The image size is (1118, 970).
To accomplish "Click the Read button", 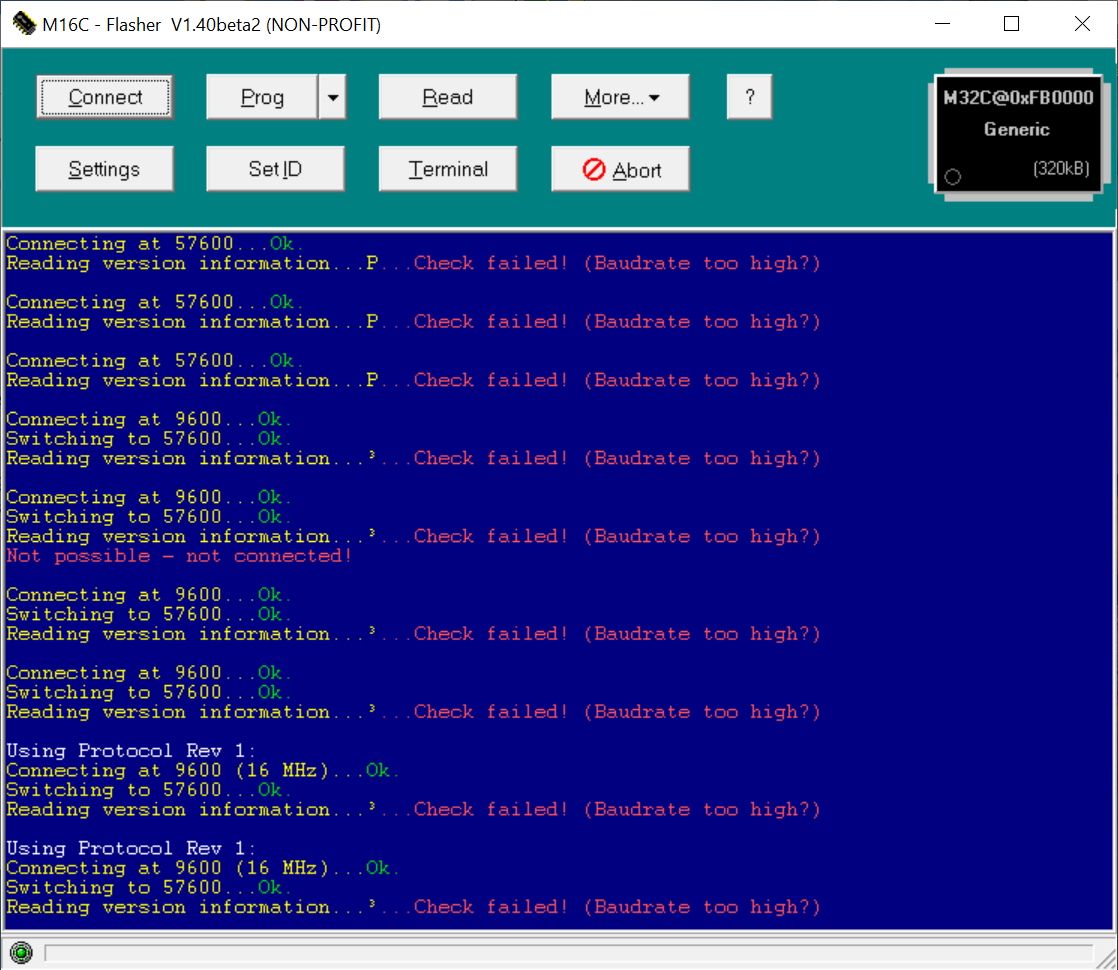I will 447,97.
